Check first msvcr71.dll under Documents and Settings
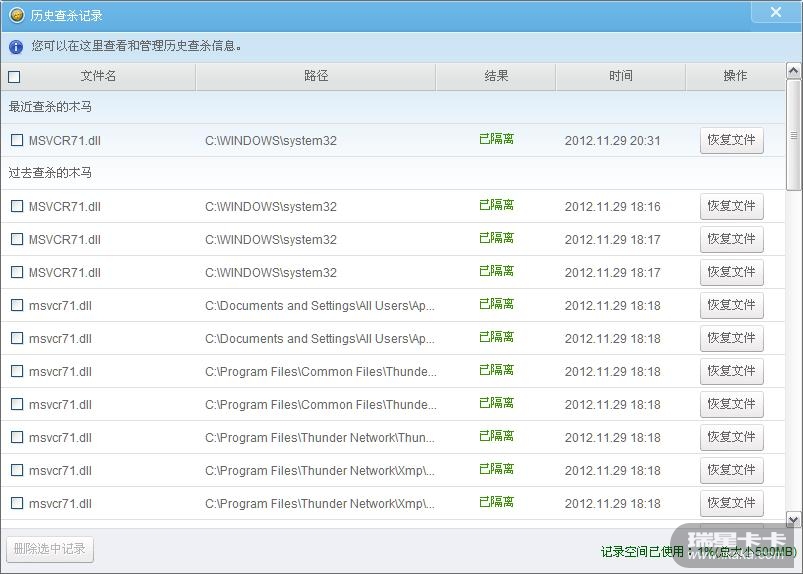The width and height of the screenshot is (803, 574). pos(17,305)
